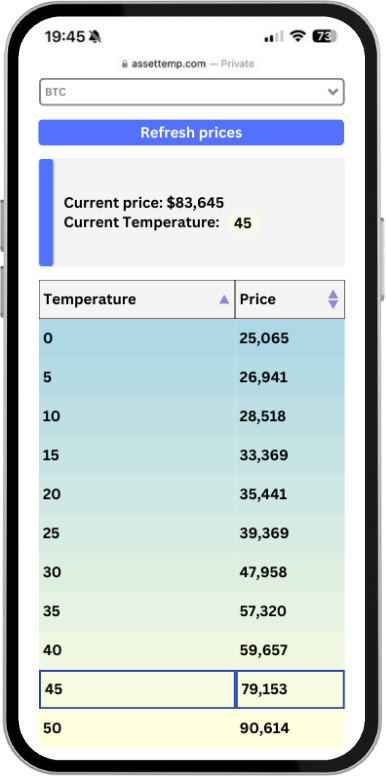This screenshot has width=386, height=776.
Task: Tap the Wi-Fi status icon
Action: (297, 36)
